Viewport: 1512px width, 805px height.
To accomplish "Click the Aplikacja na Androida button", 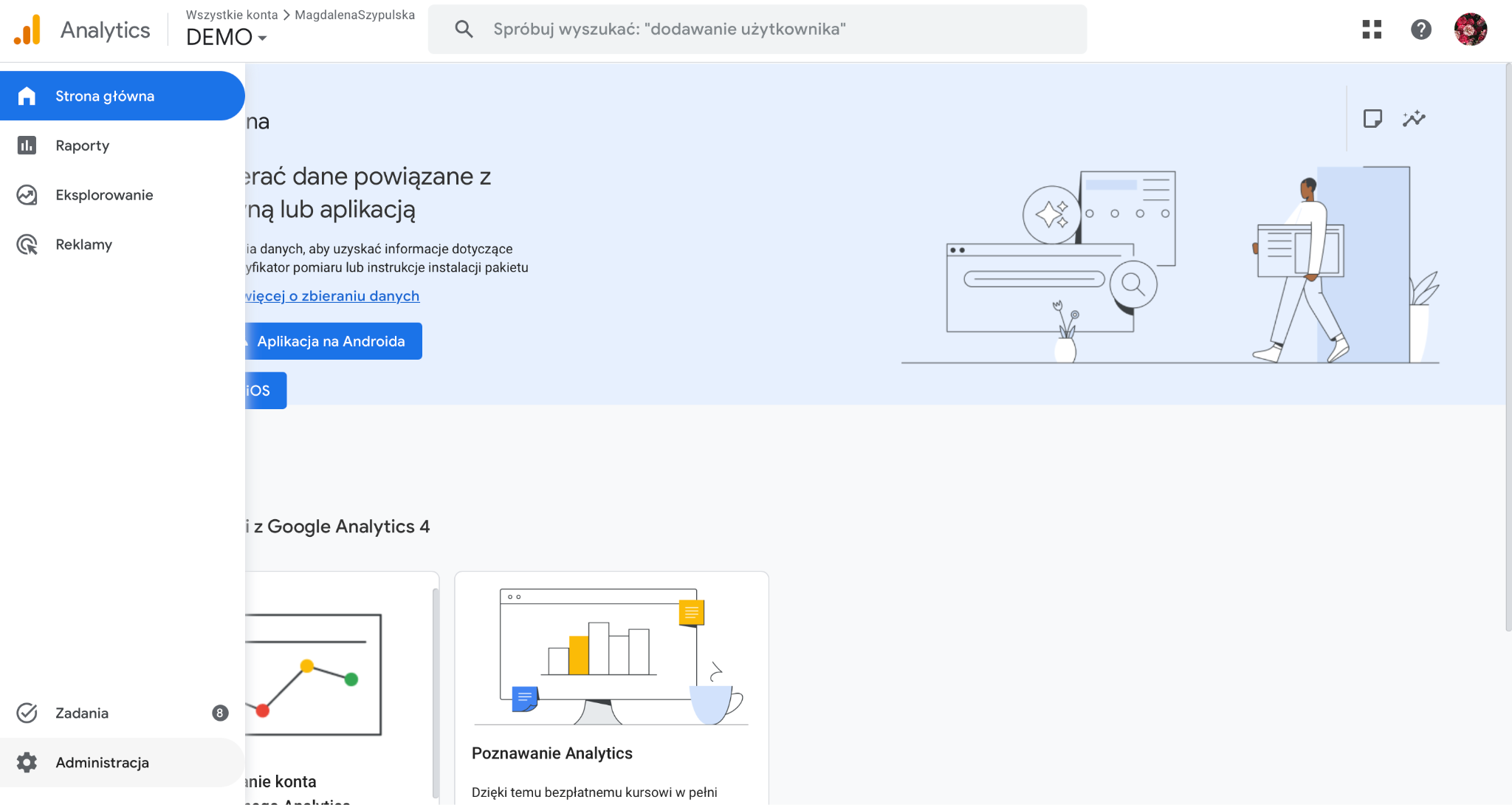I will pyautogui.click(x=333, y=341).
